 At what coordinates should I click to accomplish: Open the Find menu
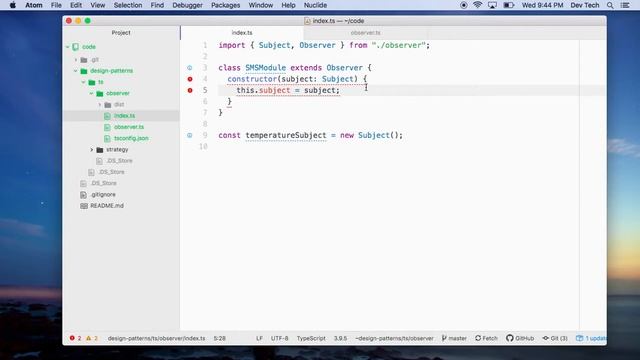coord(157,5)
